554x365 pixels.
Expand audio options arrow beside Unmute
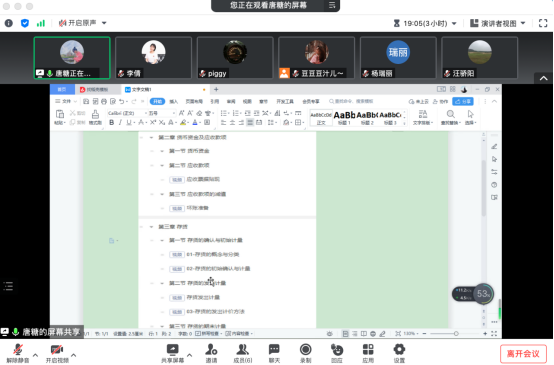pos(35,355)
